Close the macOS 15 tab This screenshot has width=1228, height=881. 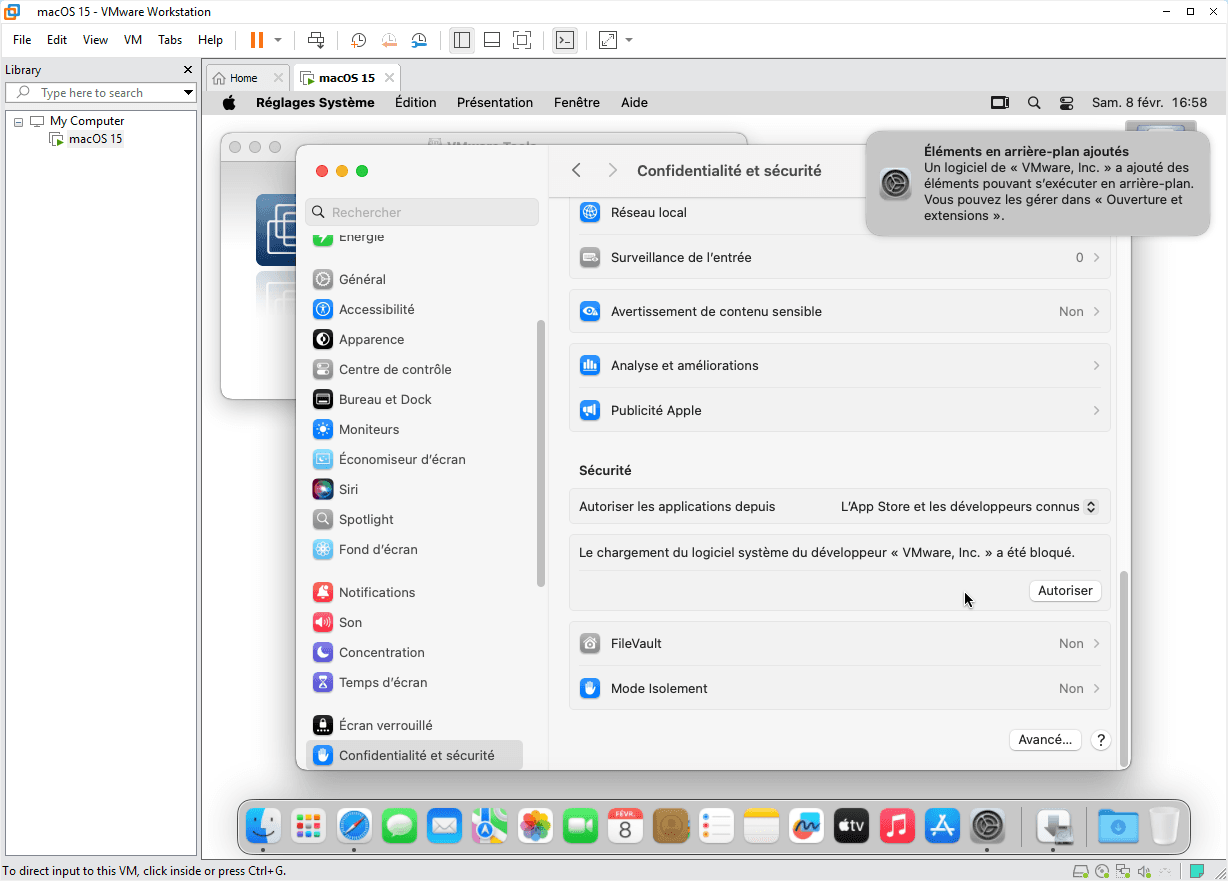[389, 78]
